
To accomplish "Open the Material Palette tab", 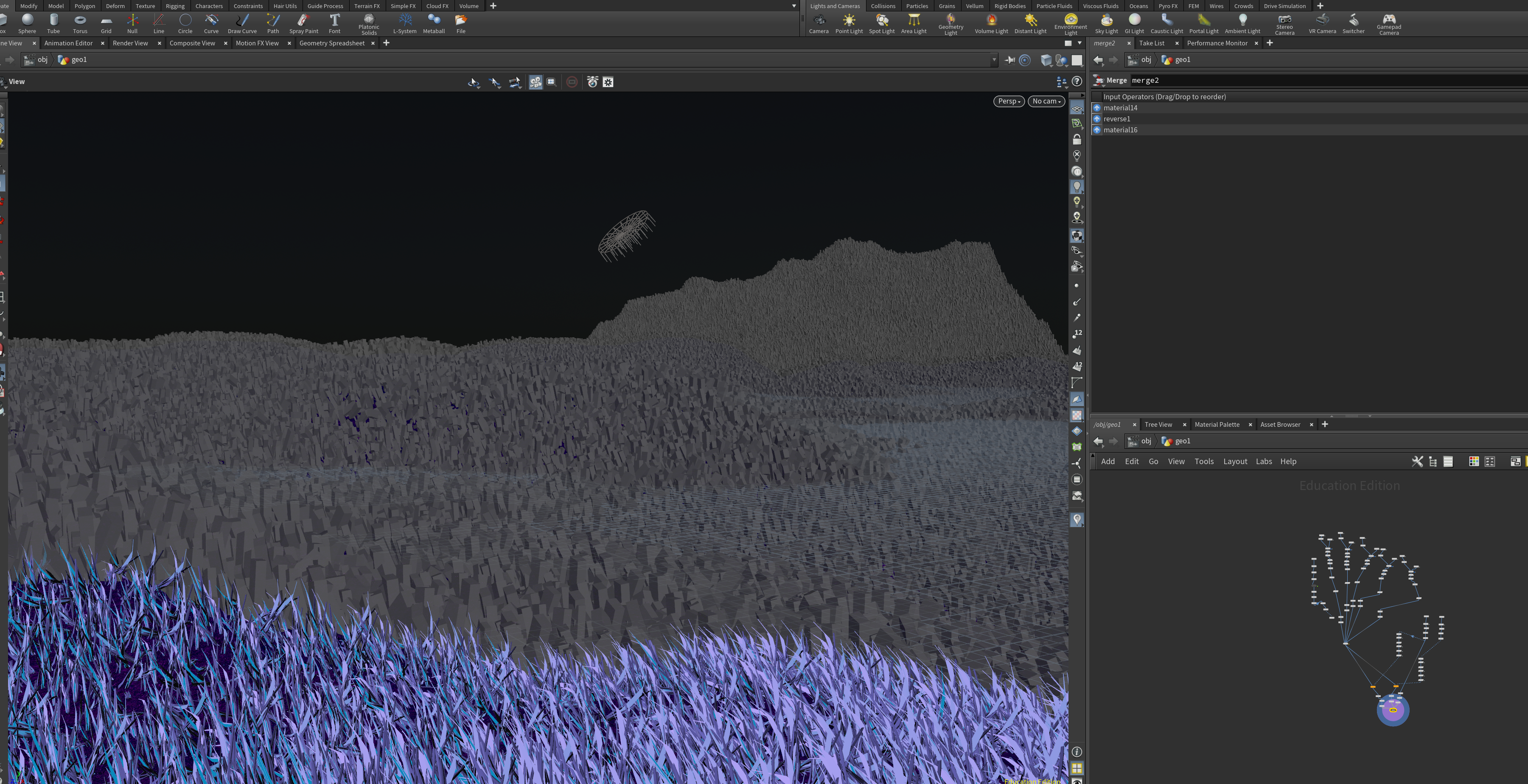I will (1217, 425).
